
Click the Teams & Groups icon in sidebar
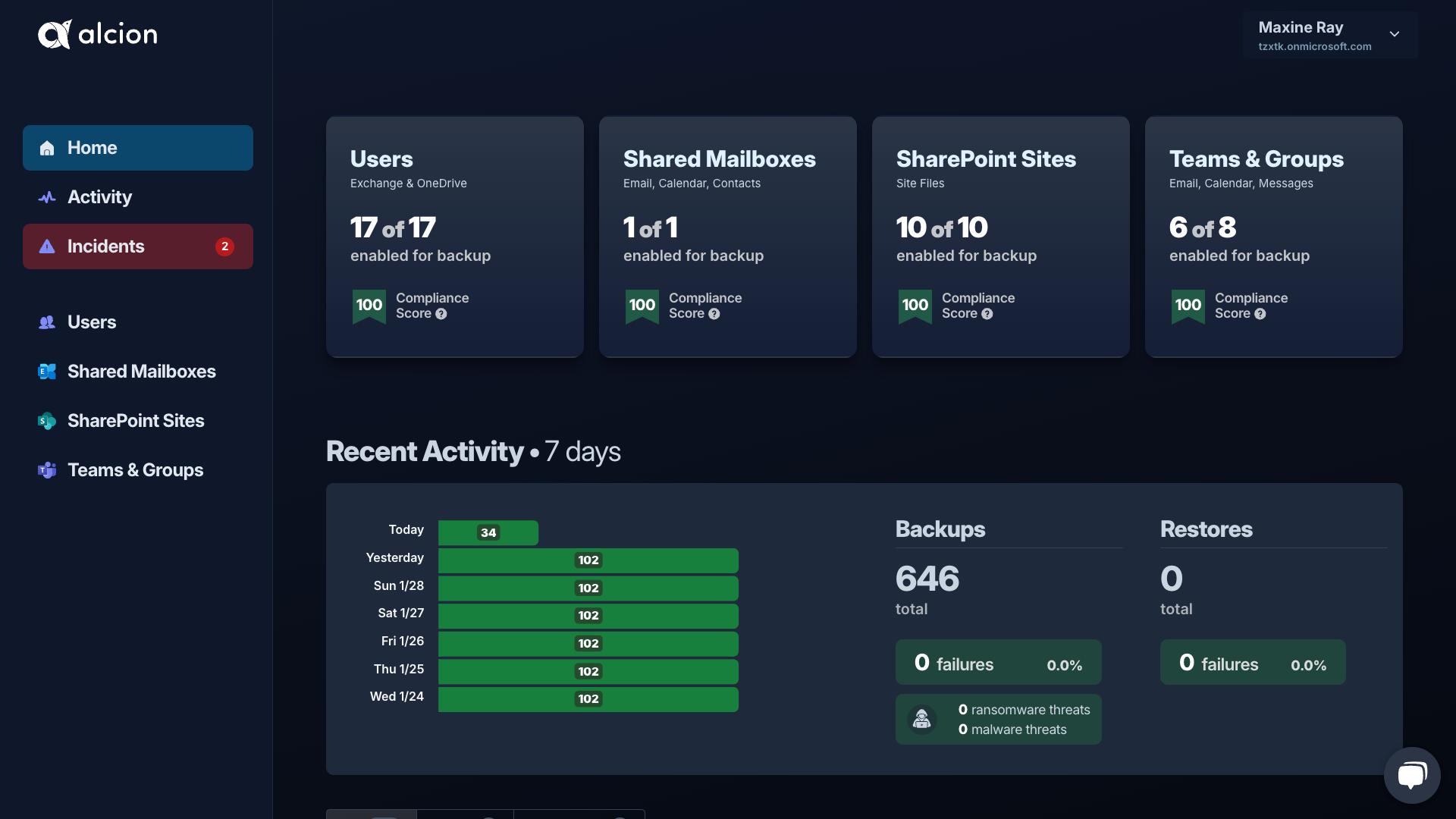click(x=46, y=469)
